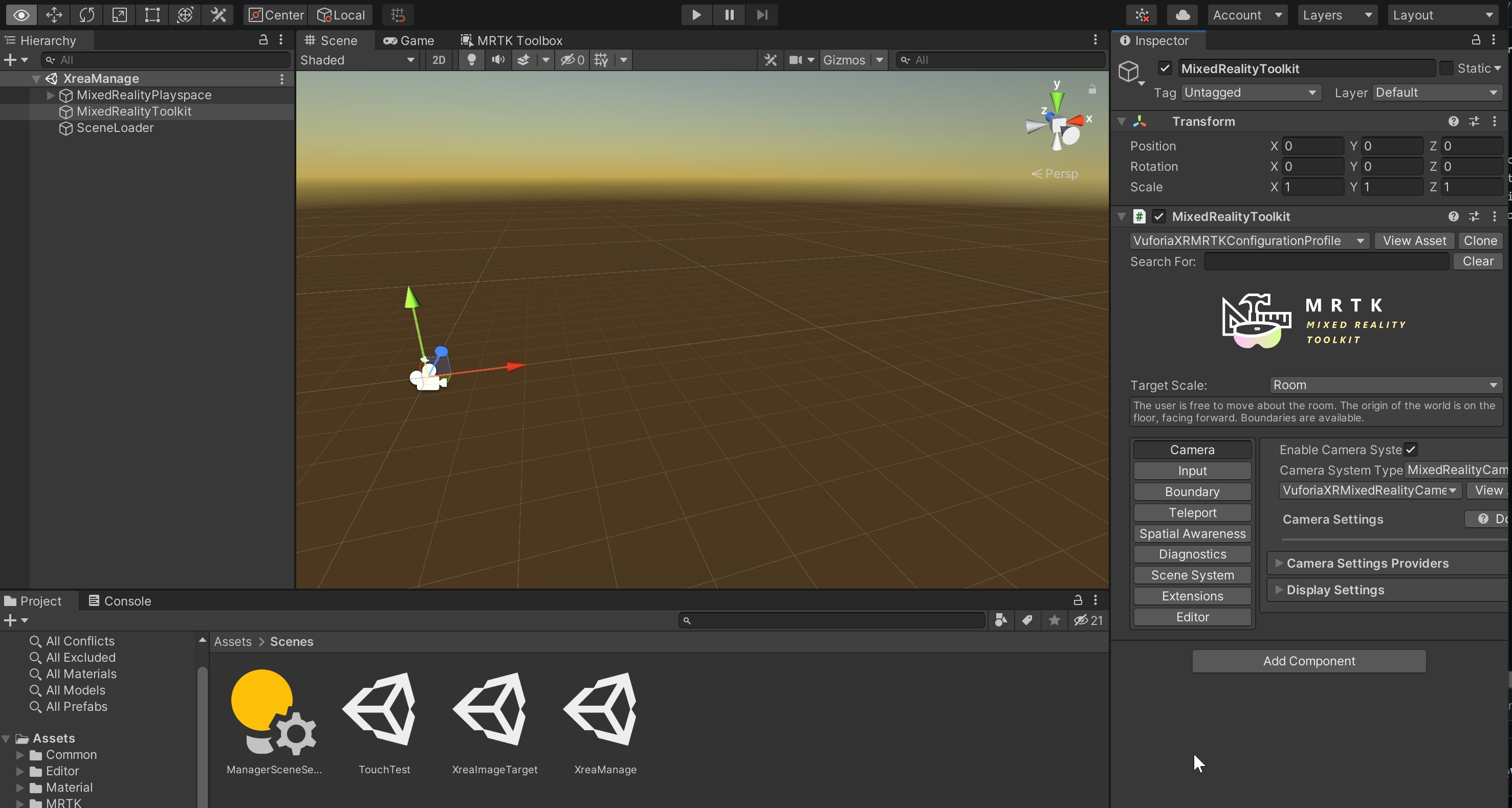
Task: Click the Step forward button
Action: point(762,15)
